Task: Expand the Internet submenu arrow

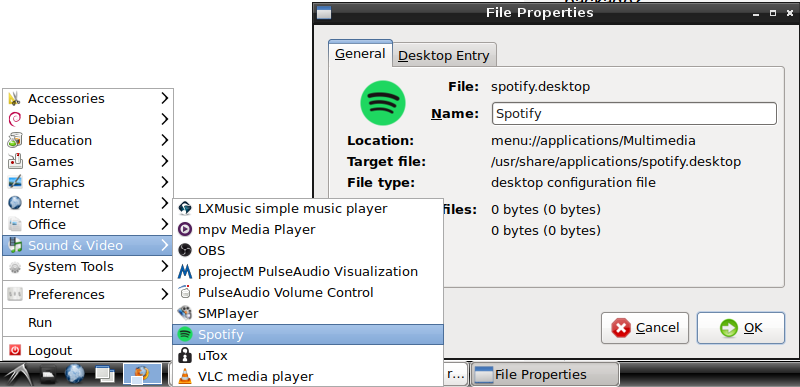Action: (x=164, y=203)
